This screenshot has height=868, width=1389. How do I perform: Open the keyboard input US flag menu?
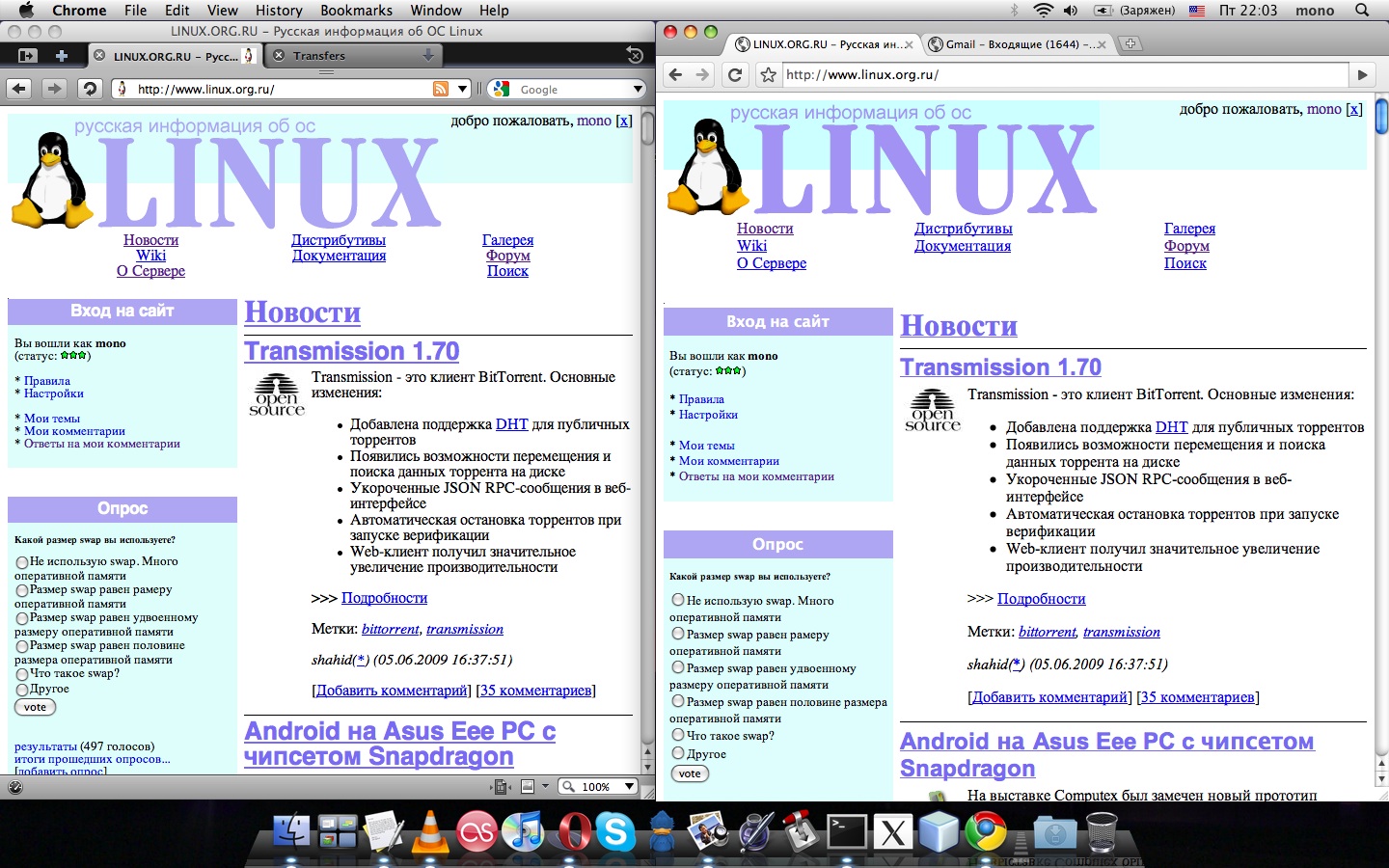coord(1197,11)
